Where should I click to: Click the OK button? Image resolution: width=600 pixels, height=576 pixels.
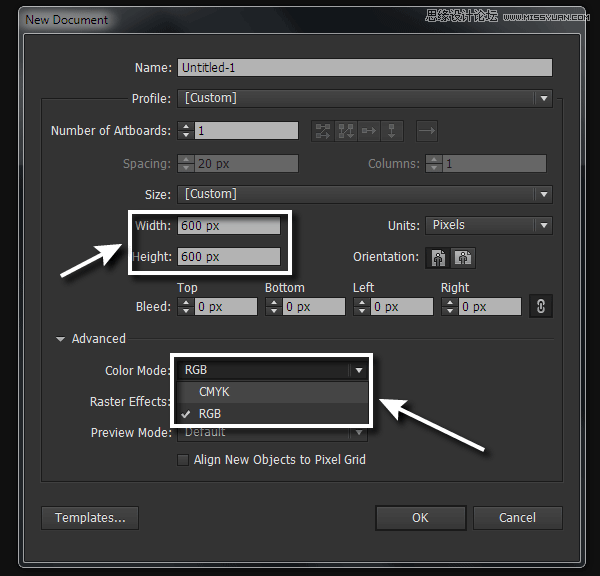tap(420, 517)
